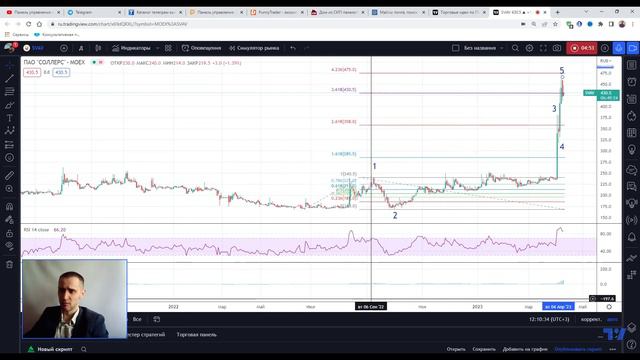Click Открыть in Pine editor
Image resolution: width=640 pixels, height=360 pixels.
click(x=456, y=349)
